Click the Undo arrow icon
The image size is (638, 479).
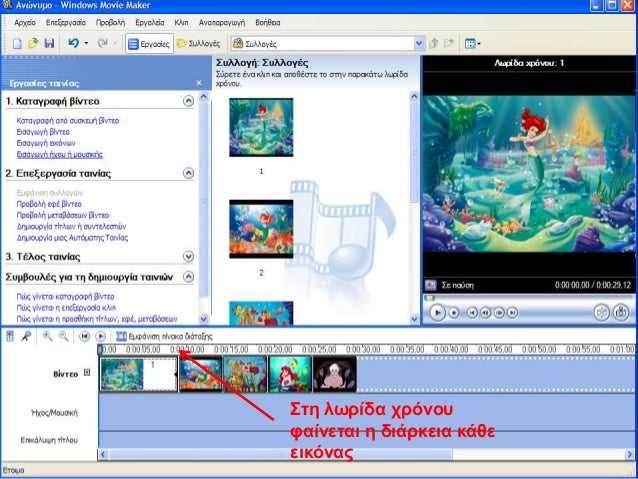pos(73,43)
